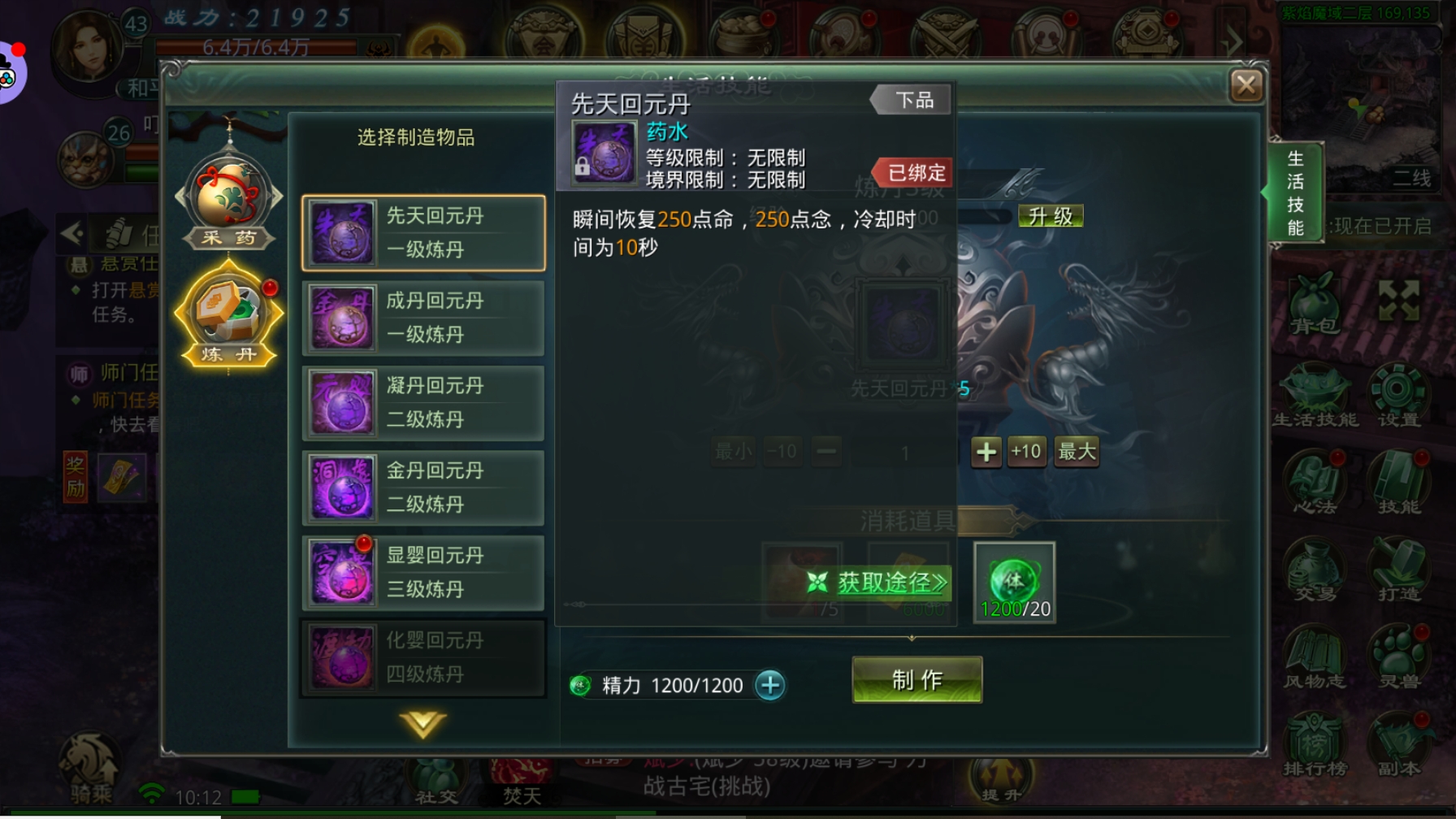
Task: Open the 背包 backpack icon
Action: point(1315,304)
